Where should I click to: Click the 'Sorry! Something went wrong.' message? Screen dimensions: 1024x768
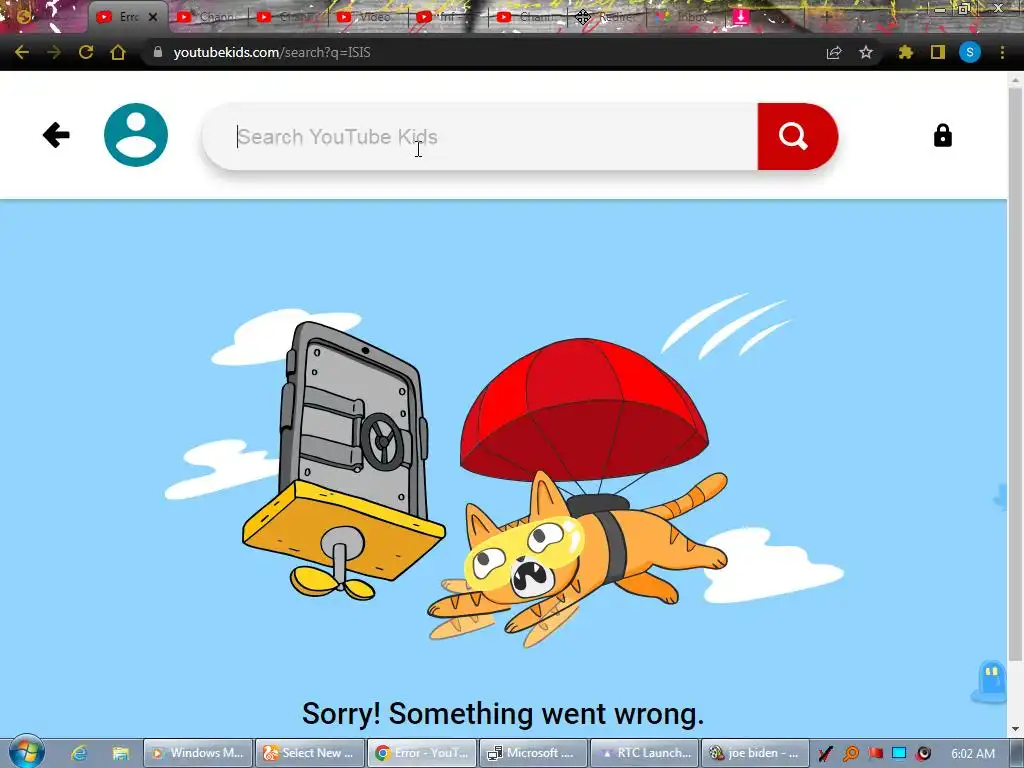(x=503, y=714)
